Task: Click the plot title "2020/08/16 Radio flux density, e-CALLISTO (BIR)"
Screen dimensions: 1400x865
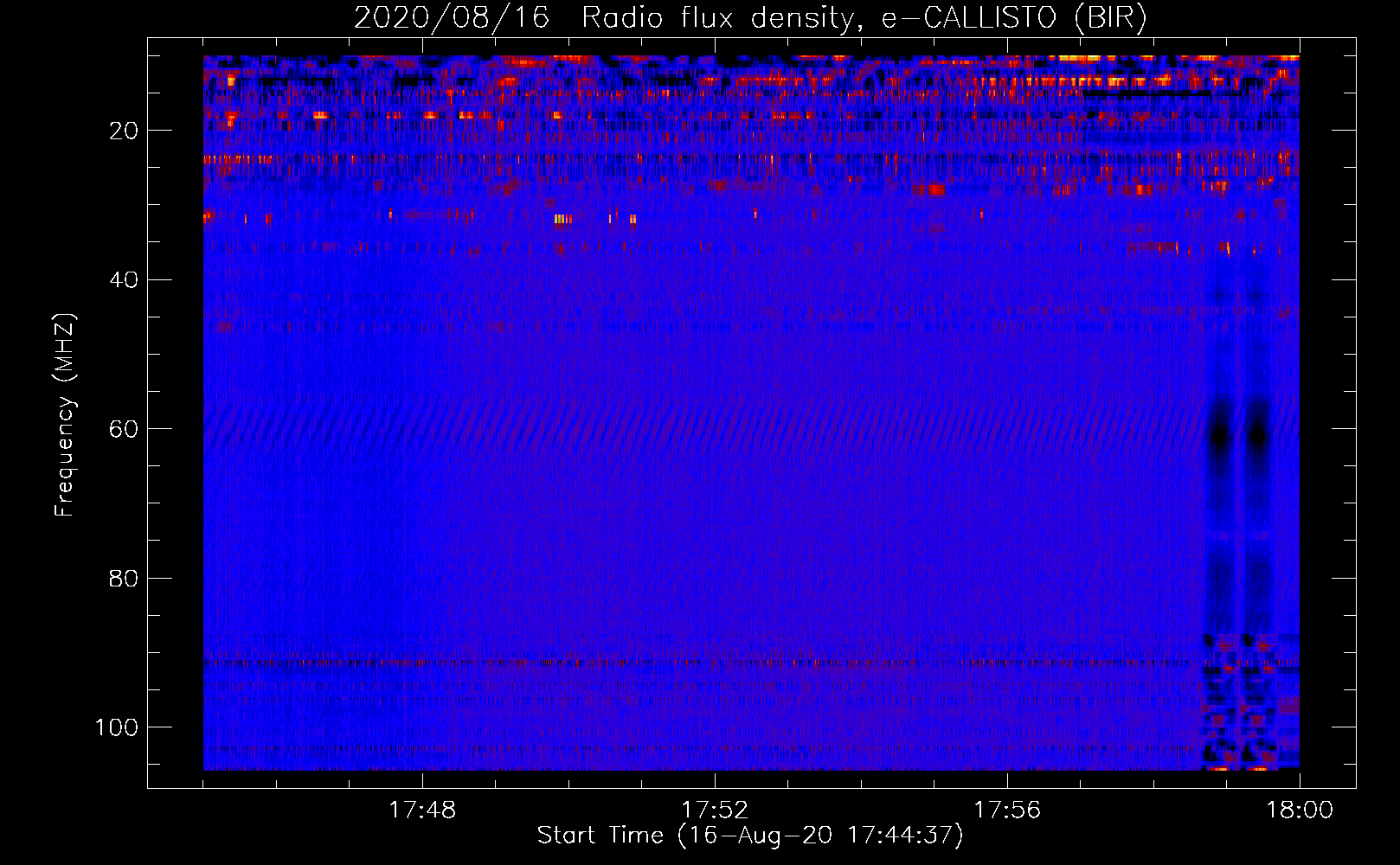Action: point(750,18)
